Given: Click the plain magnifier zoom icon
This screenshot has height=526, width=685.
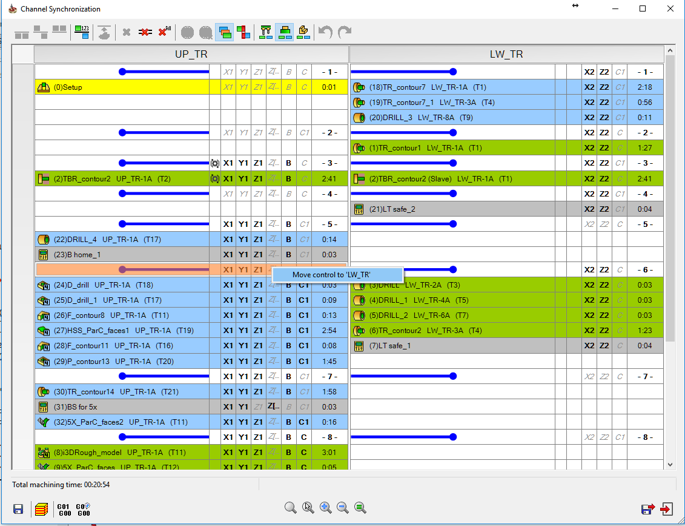Looking at the screenshot, I should tap(290, 508).
